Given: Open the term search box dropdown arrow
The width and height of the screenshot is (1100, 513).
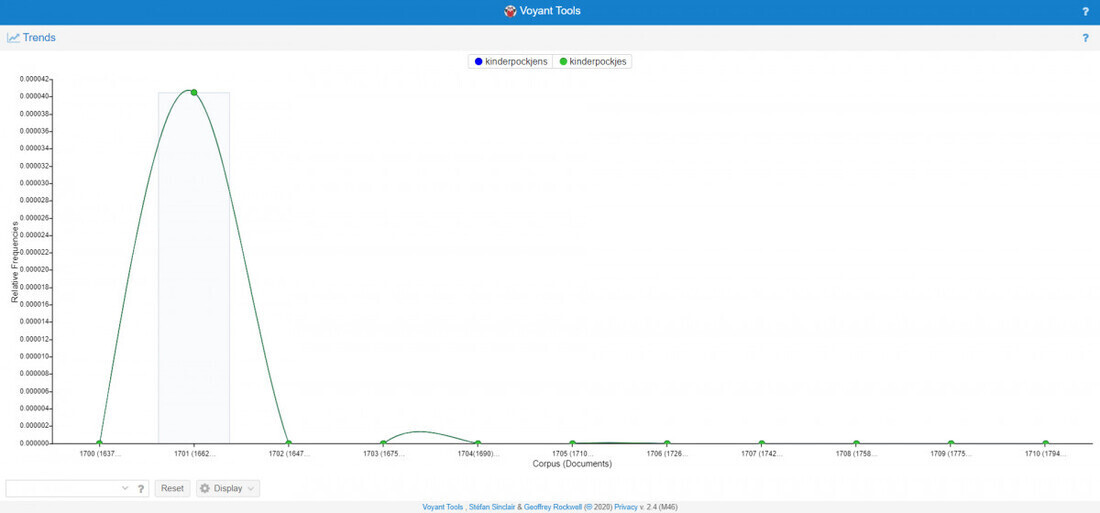Looking at the screenshot, I should [x=125, y=488].
